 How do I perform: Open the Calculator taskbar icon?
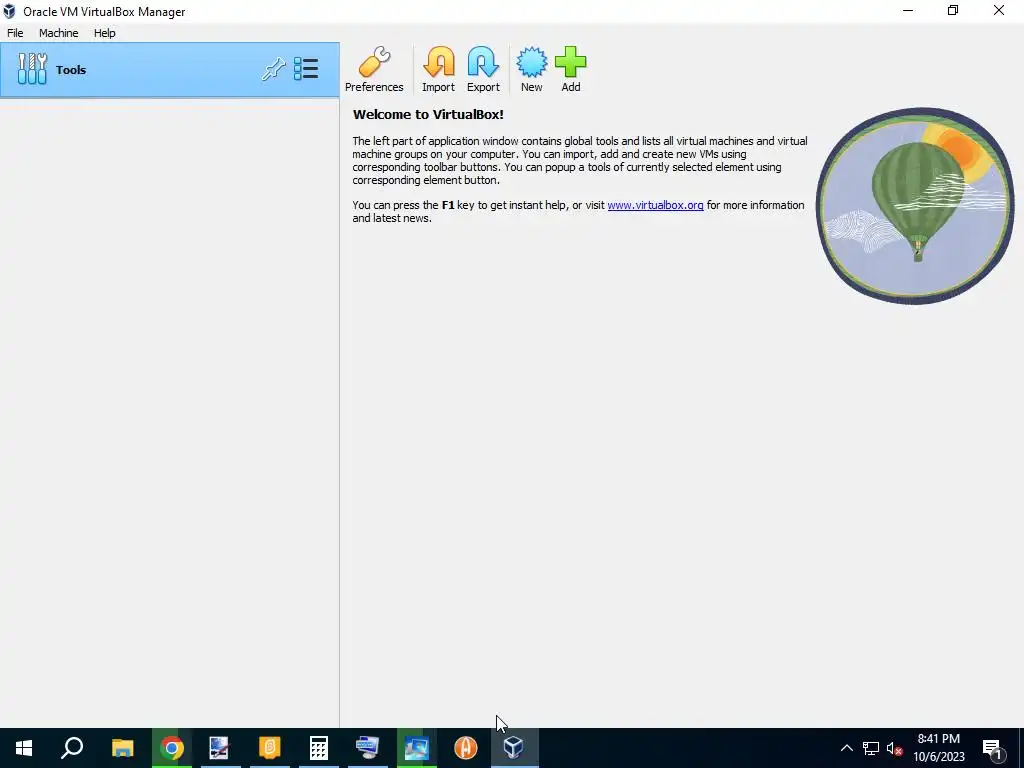tap(319, 748)
